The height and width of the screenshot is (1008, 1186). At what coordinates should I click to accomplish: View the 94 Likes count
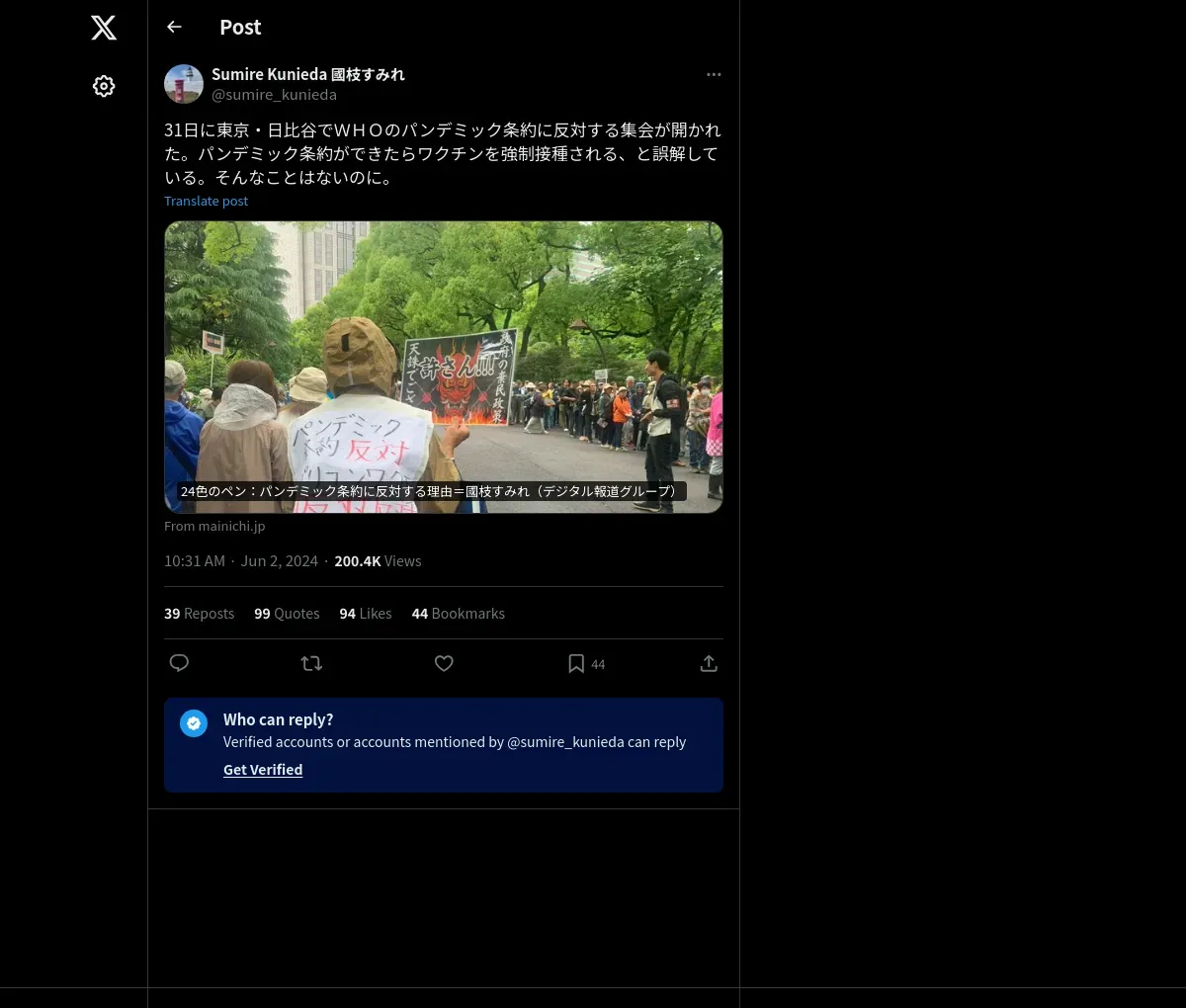[366, 614]
